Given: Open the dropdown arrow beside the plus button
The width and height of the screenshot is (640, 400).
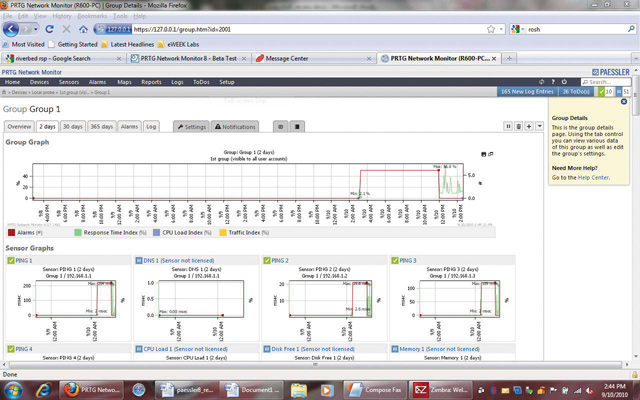Looking at the screenshot, I should pos(539,126).
